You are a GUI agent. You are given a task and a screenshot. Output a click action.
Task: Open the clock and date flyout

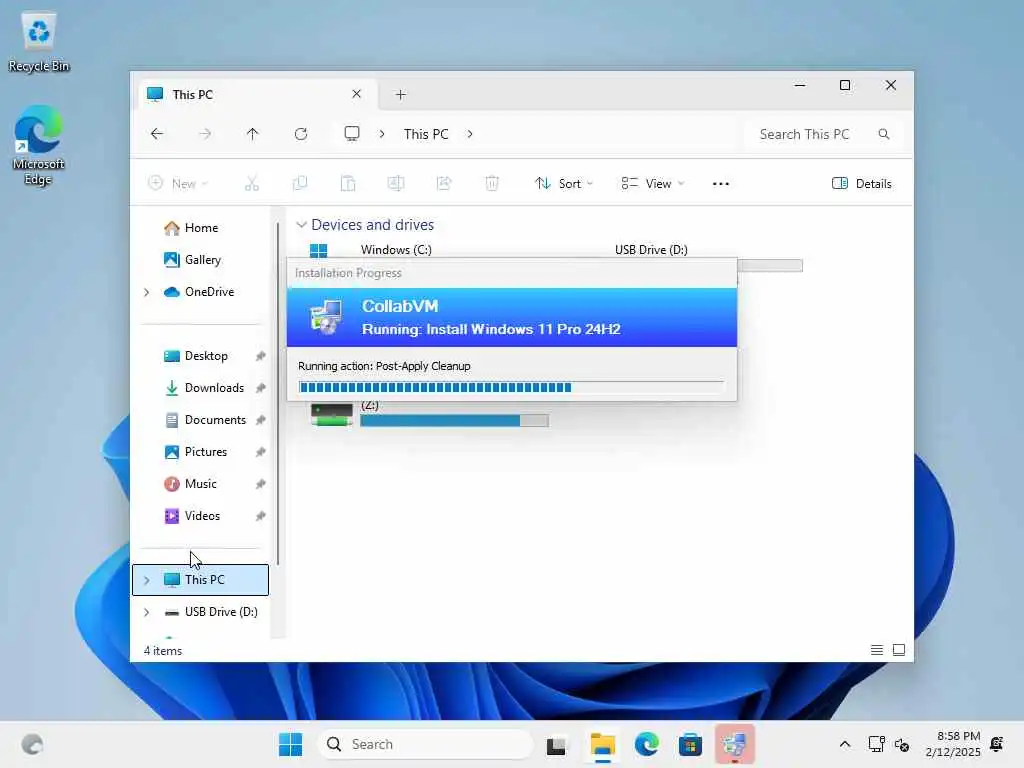click(953, 744)
